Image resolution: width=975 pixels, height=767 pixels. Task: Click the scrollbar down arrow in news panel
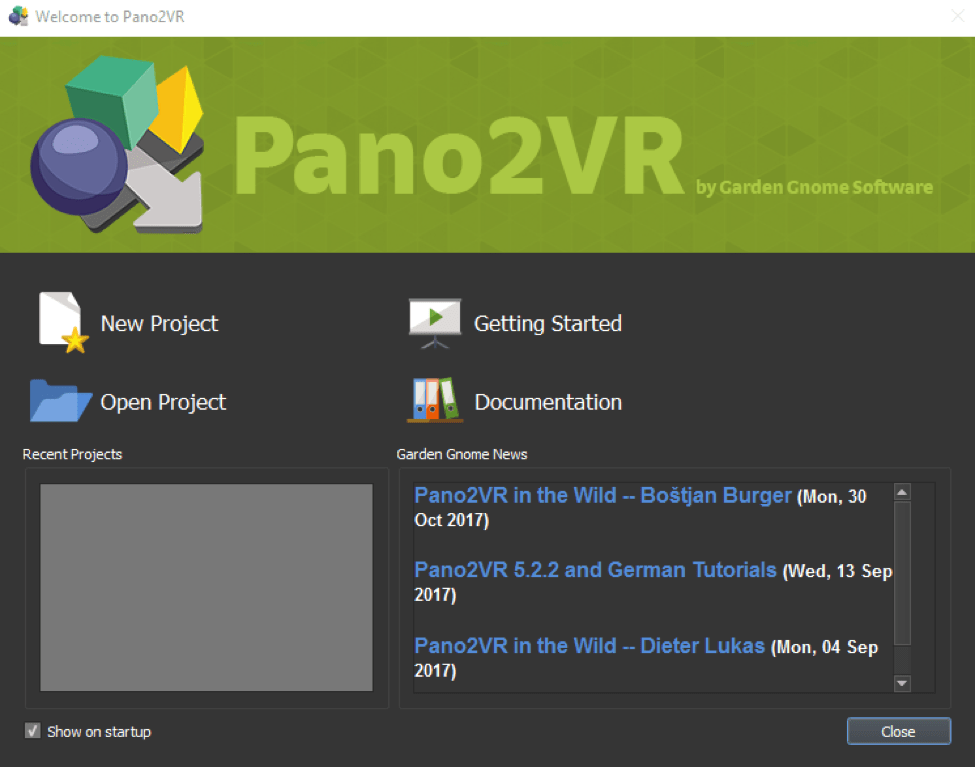902,684
